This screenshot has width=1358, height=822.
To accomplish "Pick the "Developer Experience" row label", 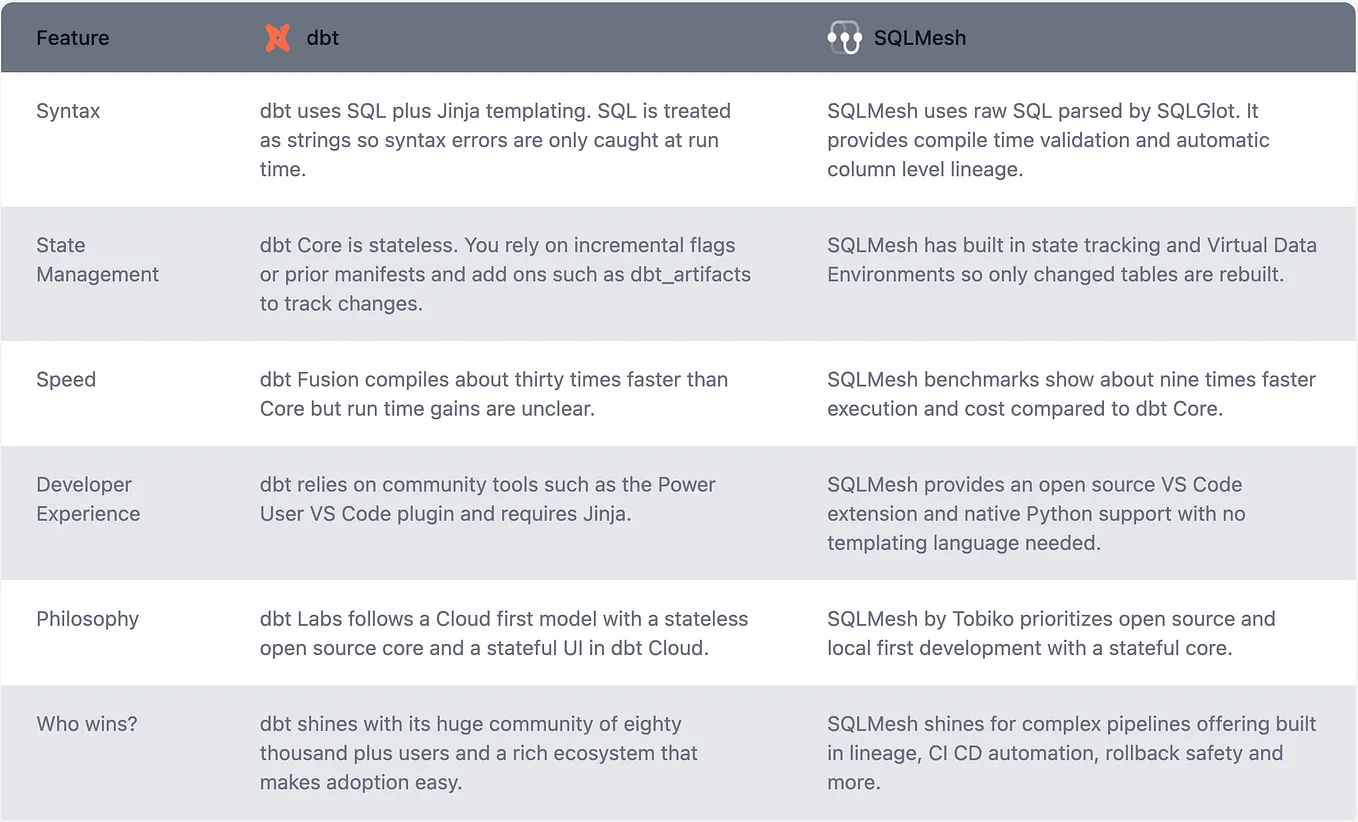I will (88, 499).
